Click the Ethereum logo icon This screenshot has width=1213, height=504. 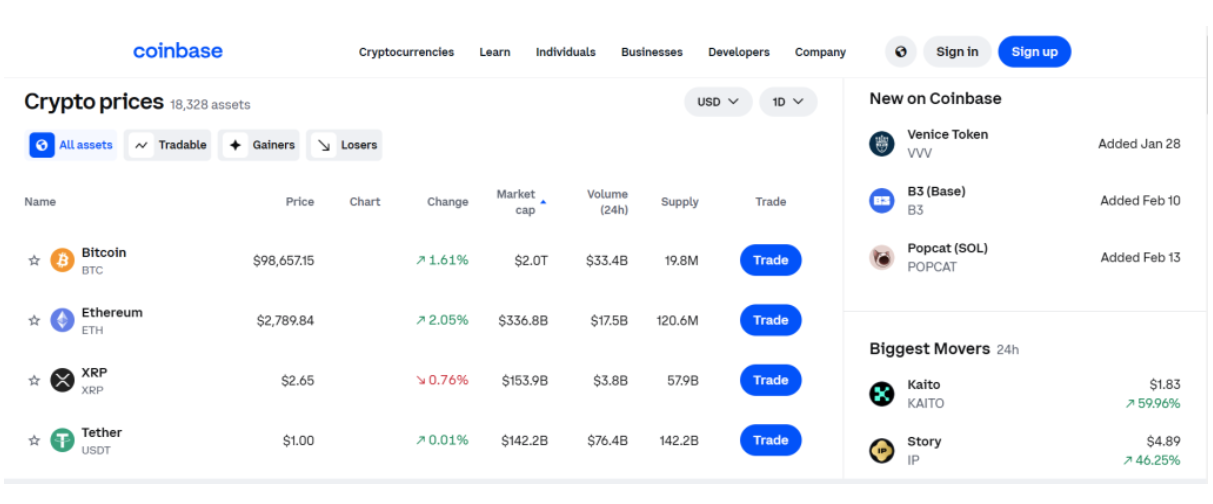pos(63,320)
